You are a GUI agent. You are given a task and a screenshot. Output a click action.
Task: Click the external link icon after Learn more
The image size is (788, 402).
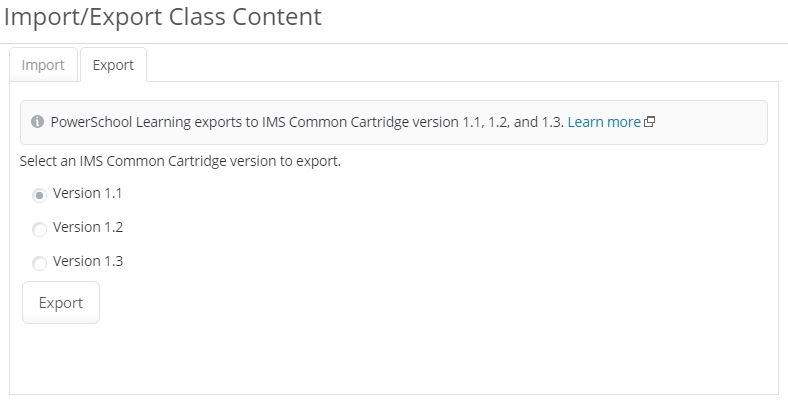point(649,122)
